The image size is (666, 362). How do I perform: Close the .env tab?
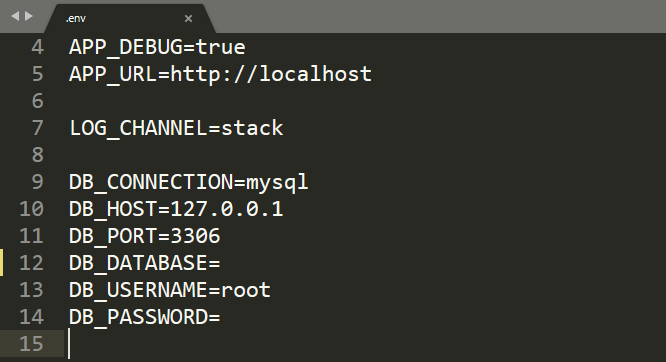pyautogui.click(x=189, y=18)
